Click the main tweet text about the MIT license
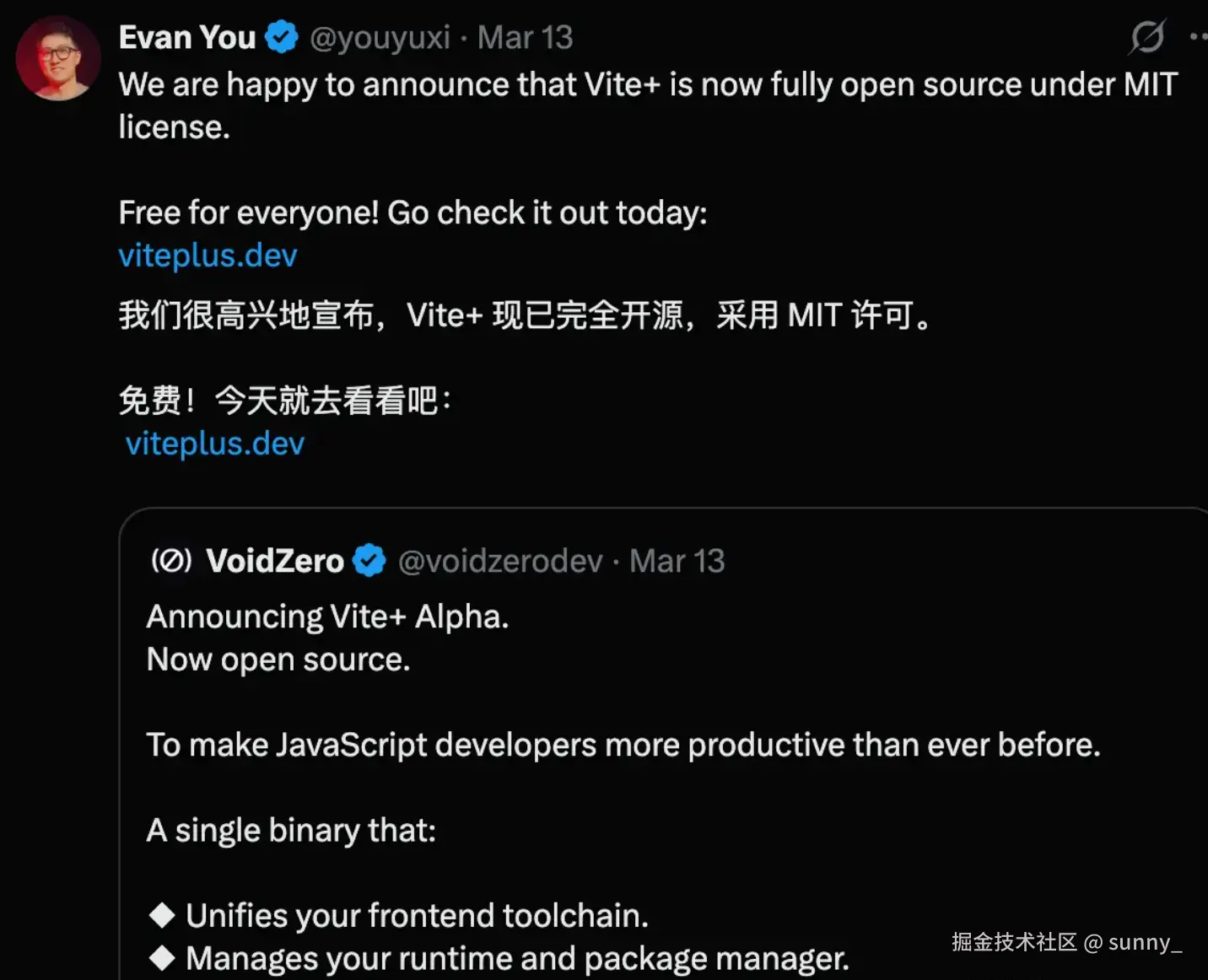Image resolution: width=1208 pixels, height=980 pixels. click(648, 105)
